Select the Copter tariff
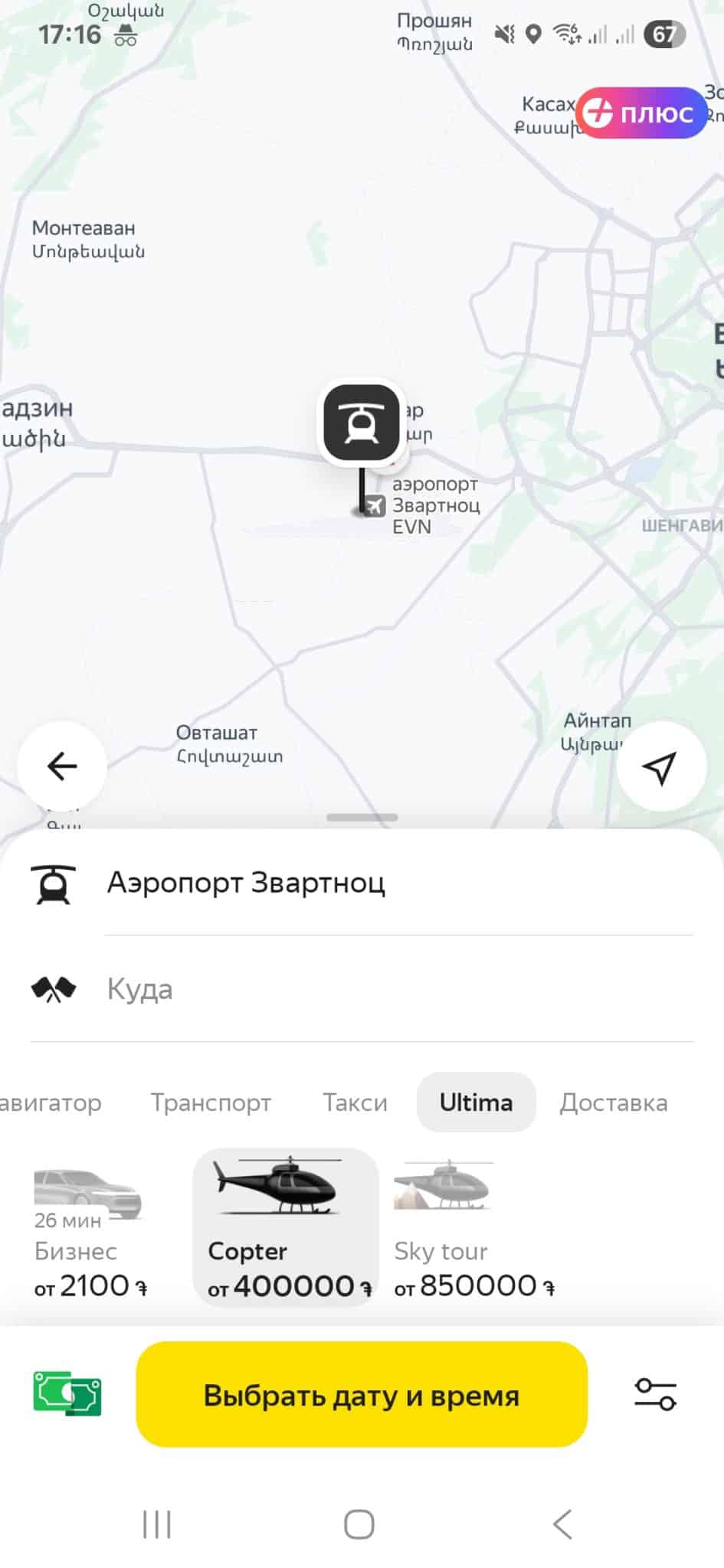724x1568 pixels. (x=286, y=1227)
